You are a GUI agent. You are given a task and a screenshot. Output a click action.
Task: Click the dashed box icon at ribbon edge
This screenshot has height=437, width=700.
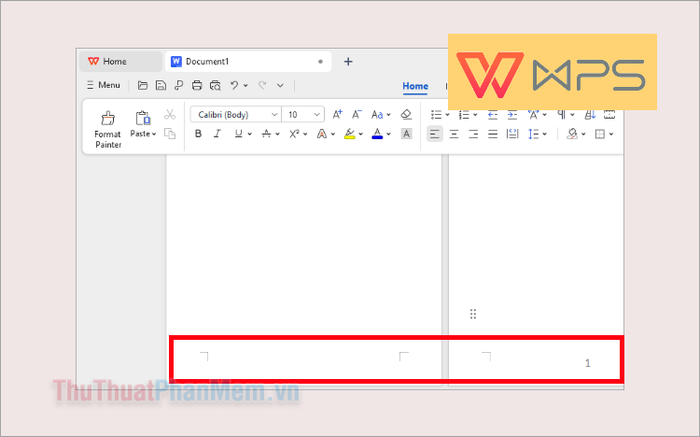tap(609, 115)
